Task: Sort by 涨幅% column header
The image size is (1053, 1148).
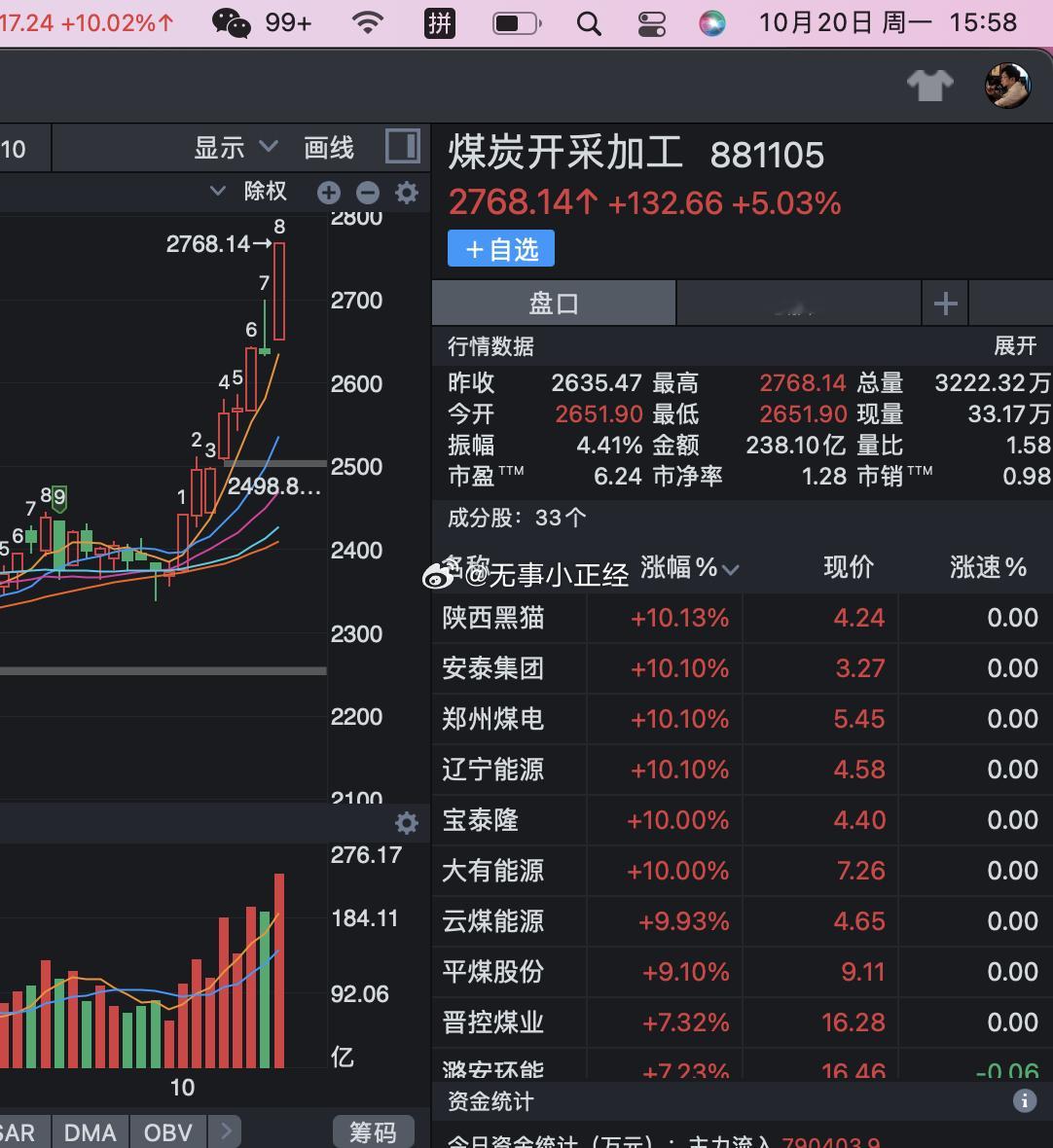Action: pyautogui.click(x=688, y=568)
